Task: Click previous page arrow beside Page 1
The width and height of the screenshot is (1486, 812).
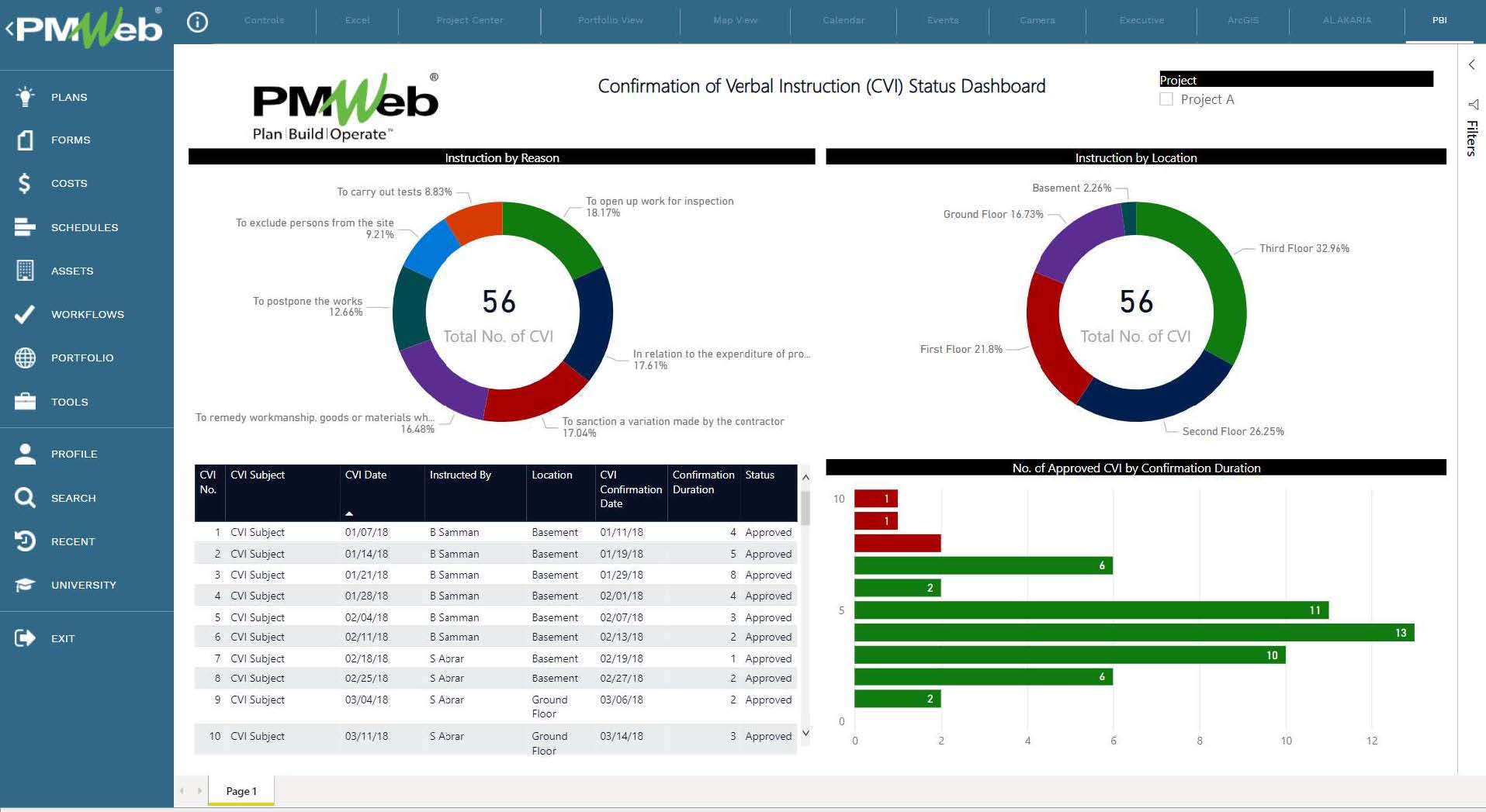Action: [182, 791]
